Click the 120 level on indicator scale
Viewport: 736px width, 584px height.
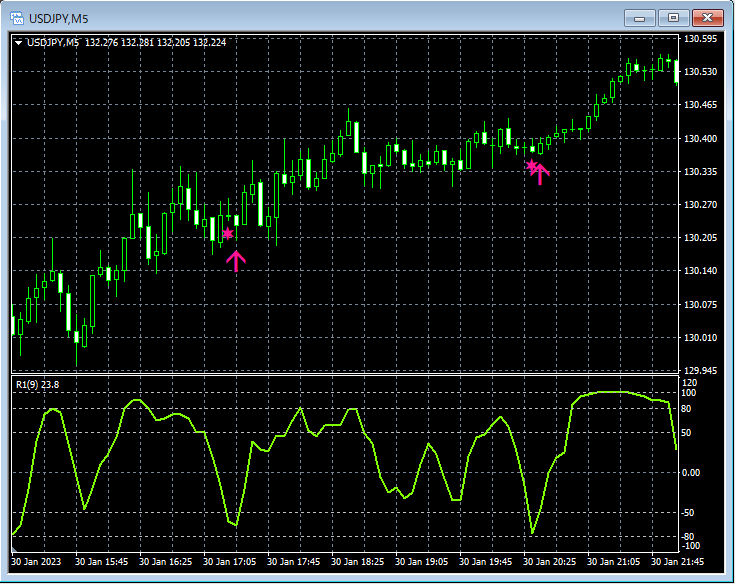point(690,383)
